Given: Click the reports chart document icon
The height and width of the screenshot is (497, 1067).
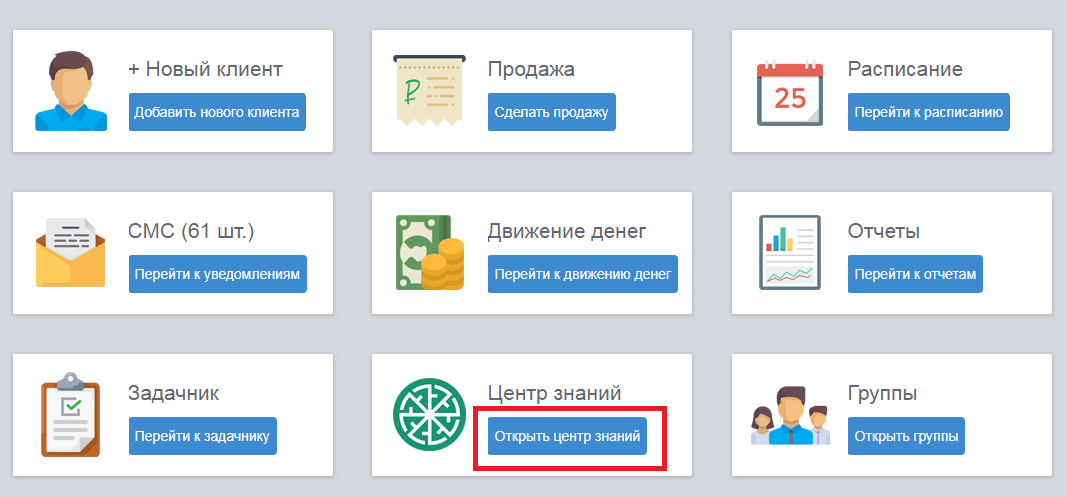Looking at the screenshot, I should click(790, 253).
